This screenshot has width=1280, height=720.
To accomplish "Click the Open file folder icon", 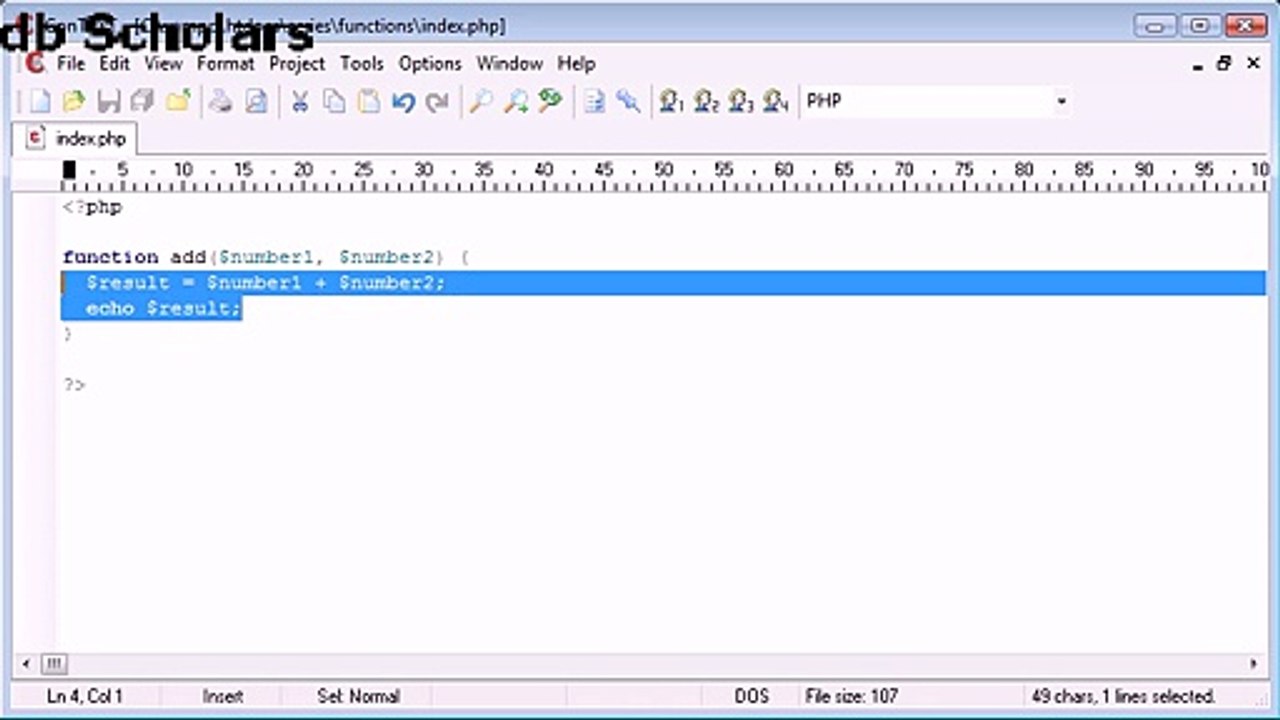I will 74,101.
